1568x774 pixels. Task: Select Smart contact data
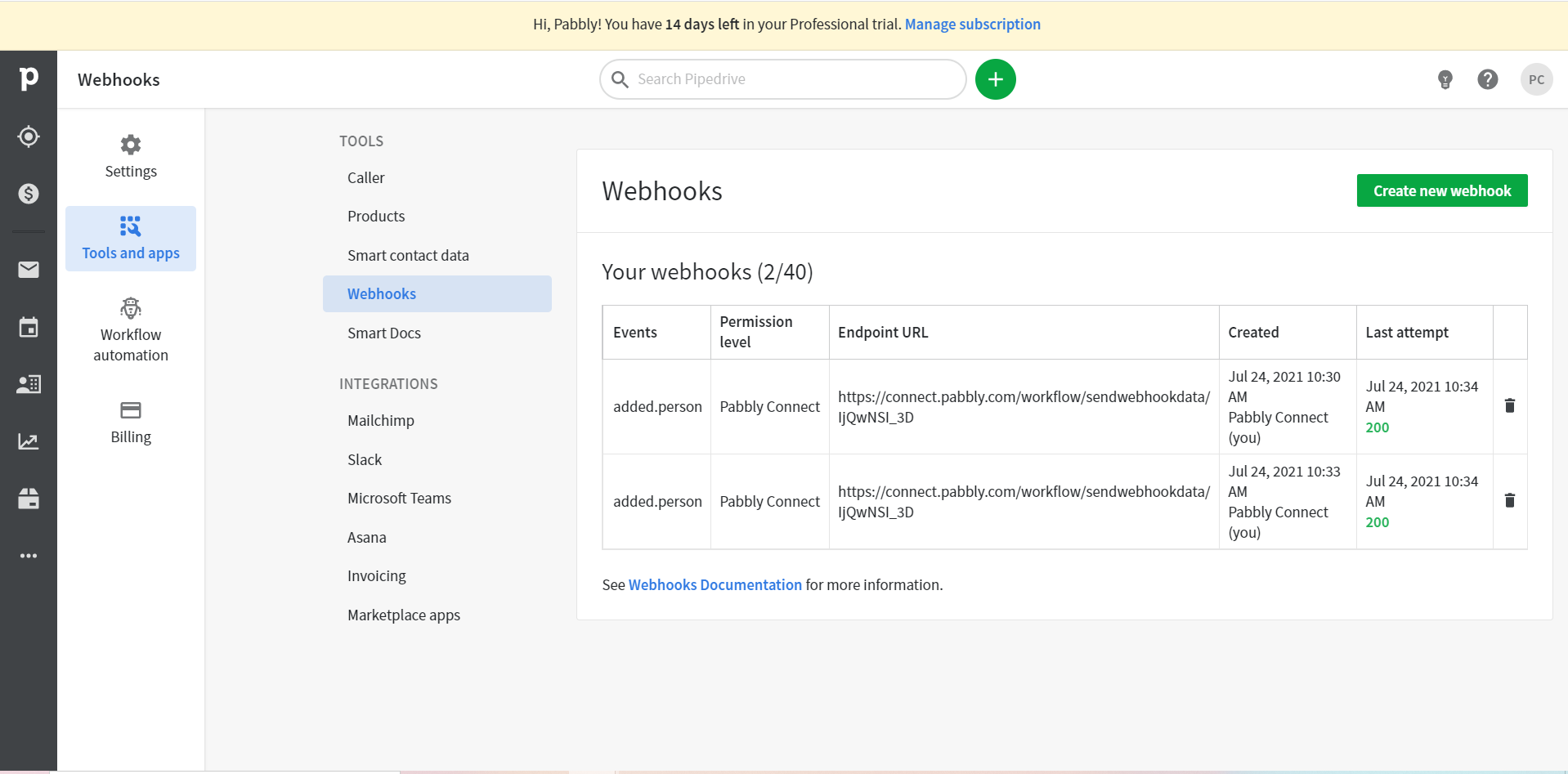408,256
